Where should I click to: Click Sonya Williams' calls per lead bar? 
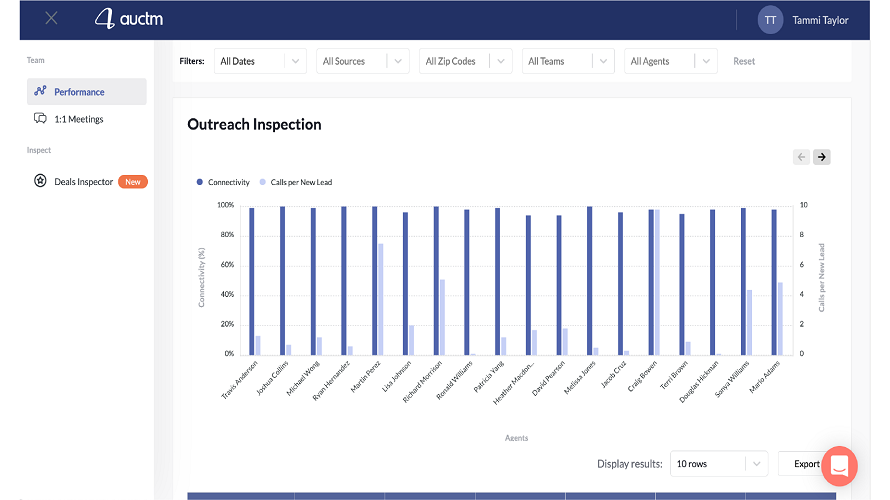(749, 322)
